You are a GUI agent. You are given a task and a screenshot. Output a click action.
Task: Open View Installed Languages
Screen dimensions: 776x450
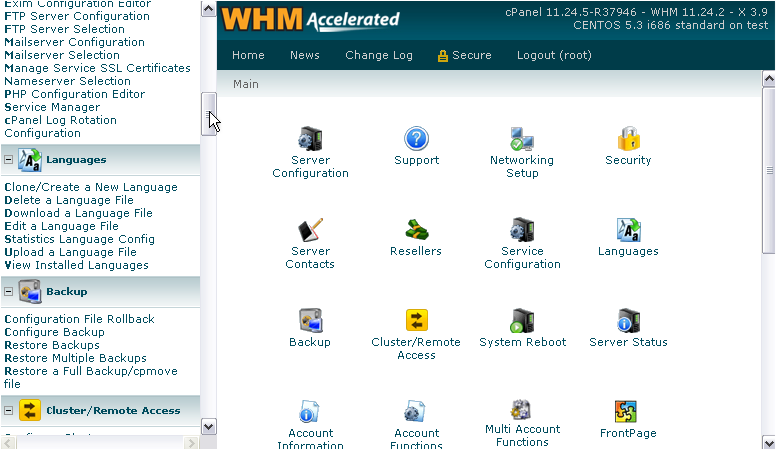coord(76,265)
